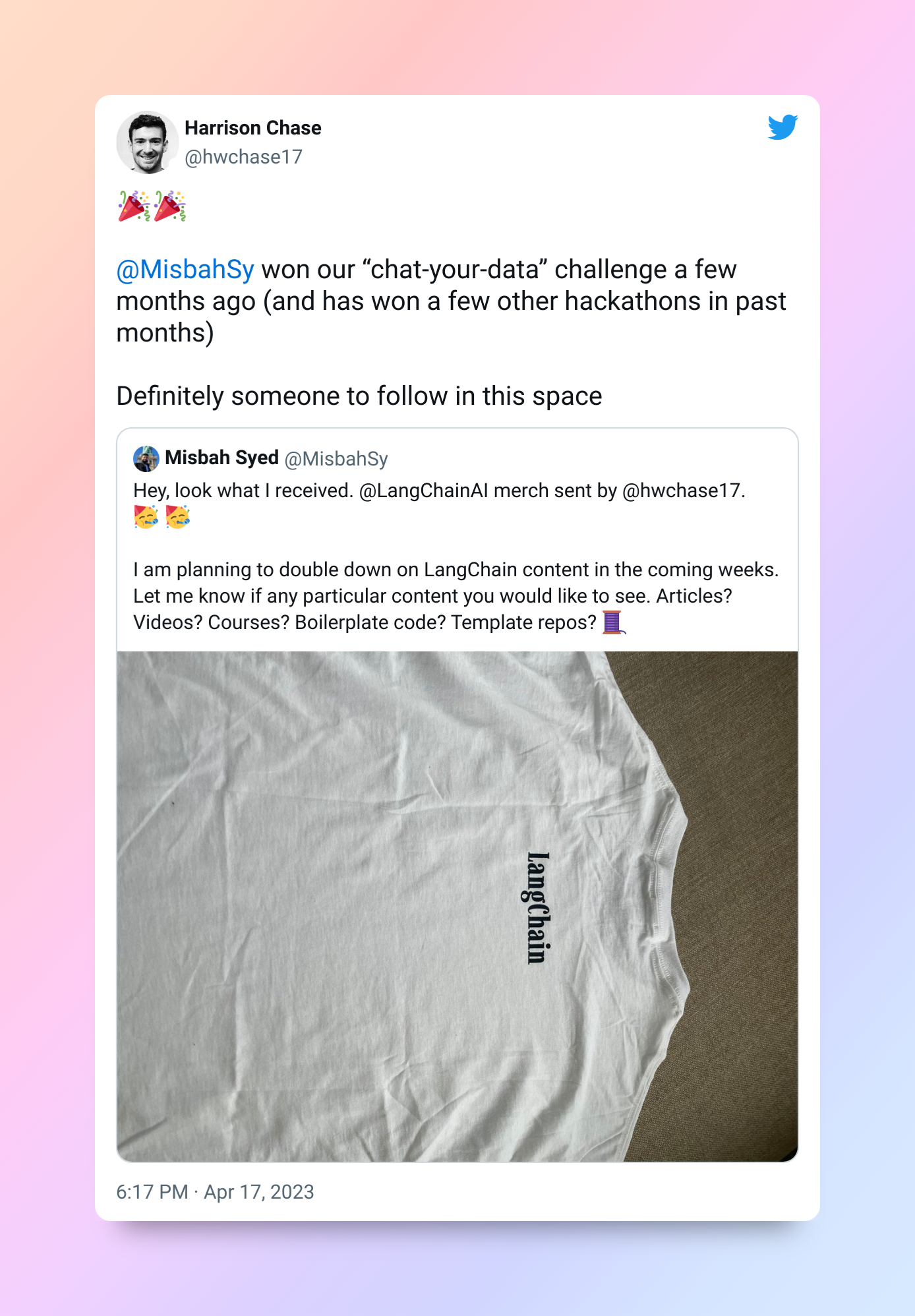The image size is (915, 1316).
Task: Click the 6:17 PM · Apr 17, 2023 timestamp
Action: 215,1192
